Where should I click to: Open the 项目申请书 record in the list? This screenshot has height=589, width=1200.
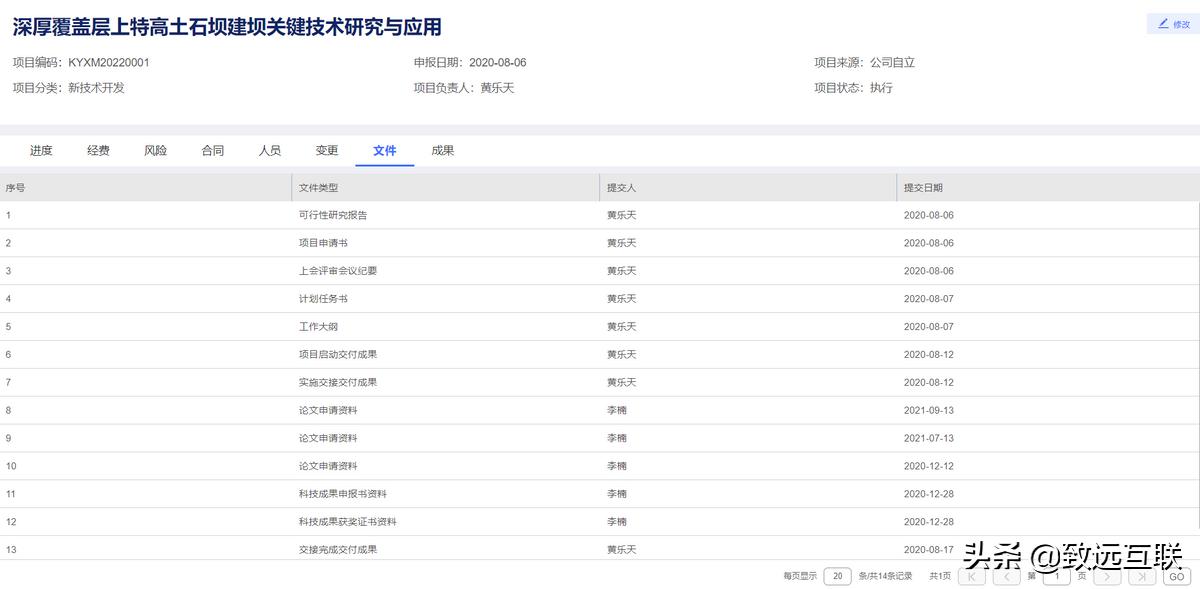[325, 242]
